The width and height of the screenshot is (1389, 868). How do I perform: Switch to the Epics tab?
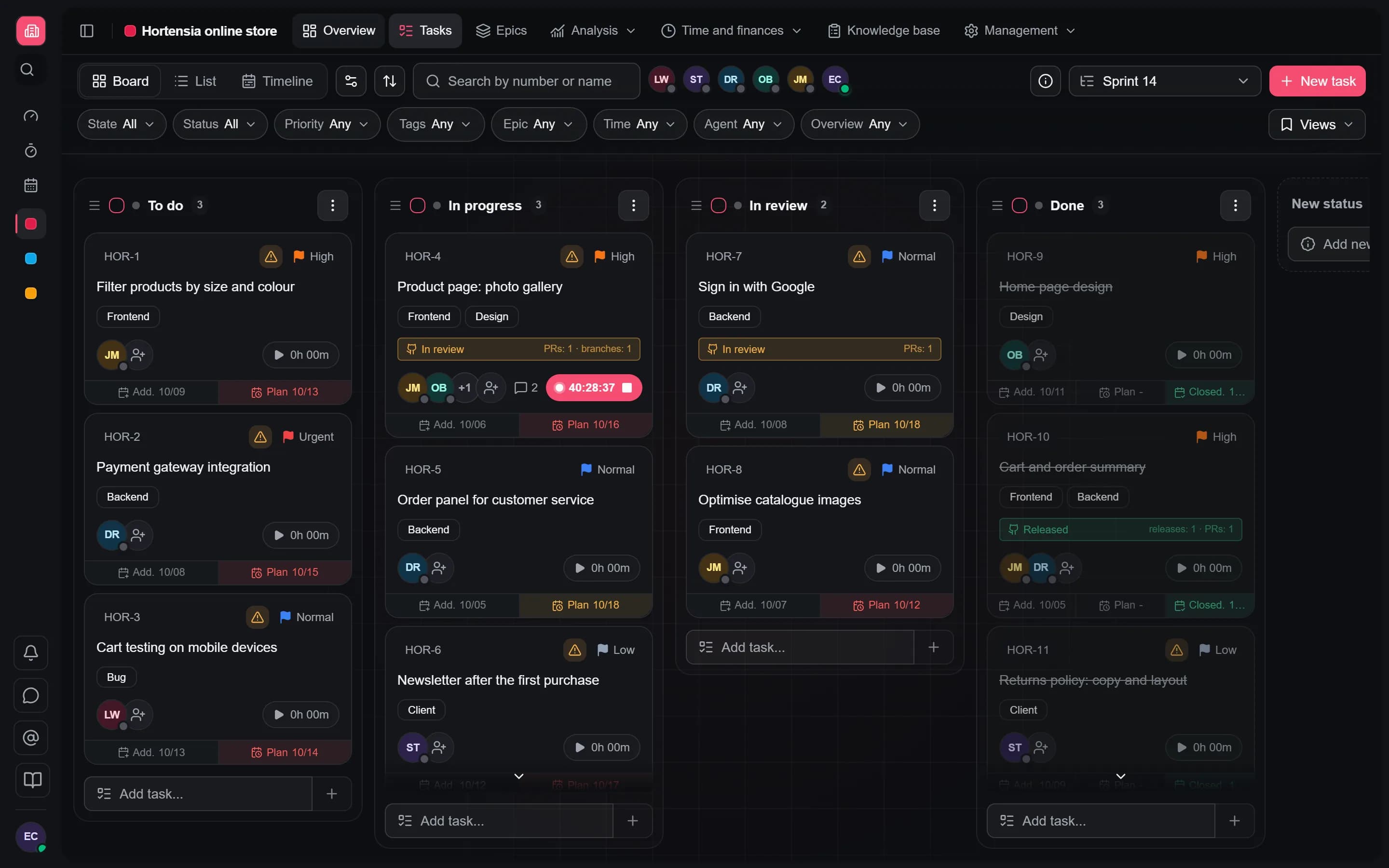coord(501,30)
